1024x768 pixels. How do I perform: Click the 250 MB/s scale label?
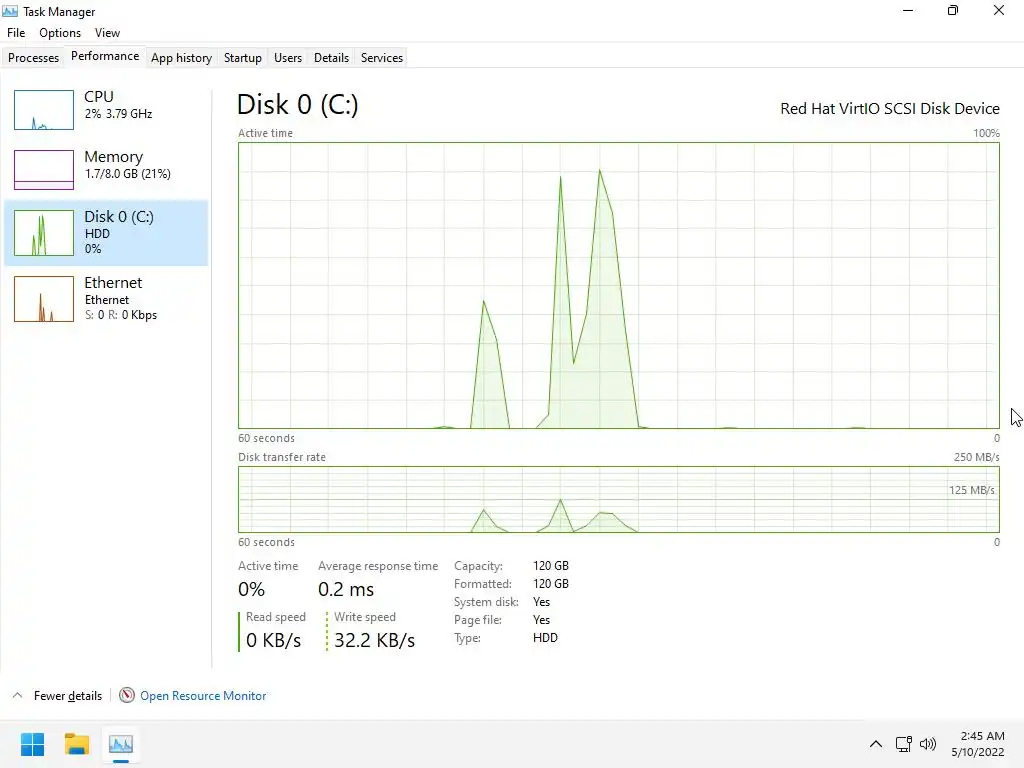(976, 457)
